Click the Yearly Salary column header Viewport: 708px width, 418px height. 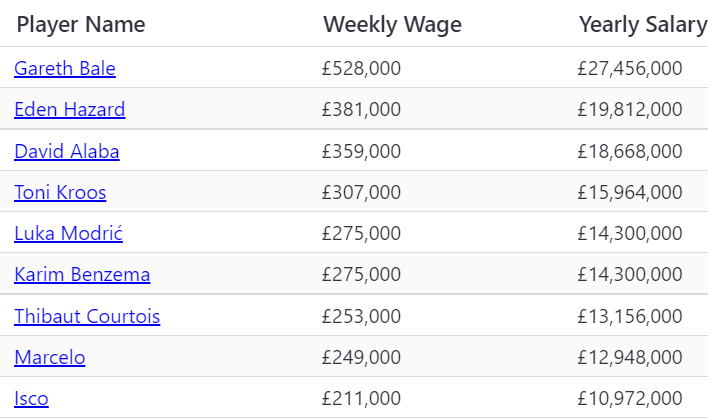[x=642, y=24]
